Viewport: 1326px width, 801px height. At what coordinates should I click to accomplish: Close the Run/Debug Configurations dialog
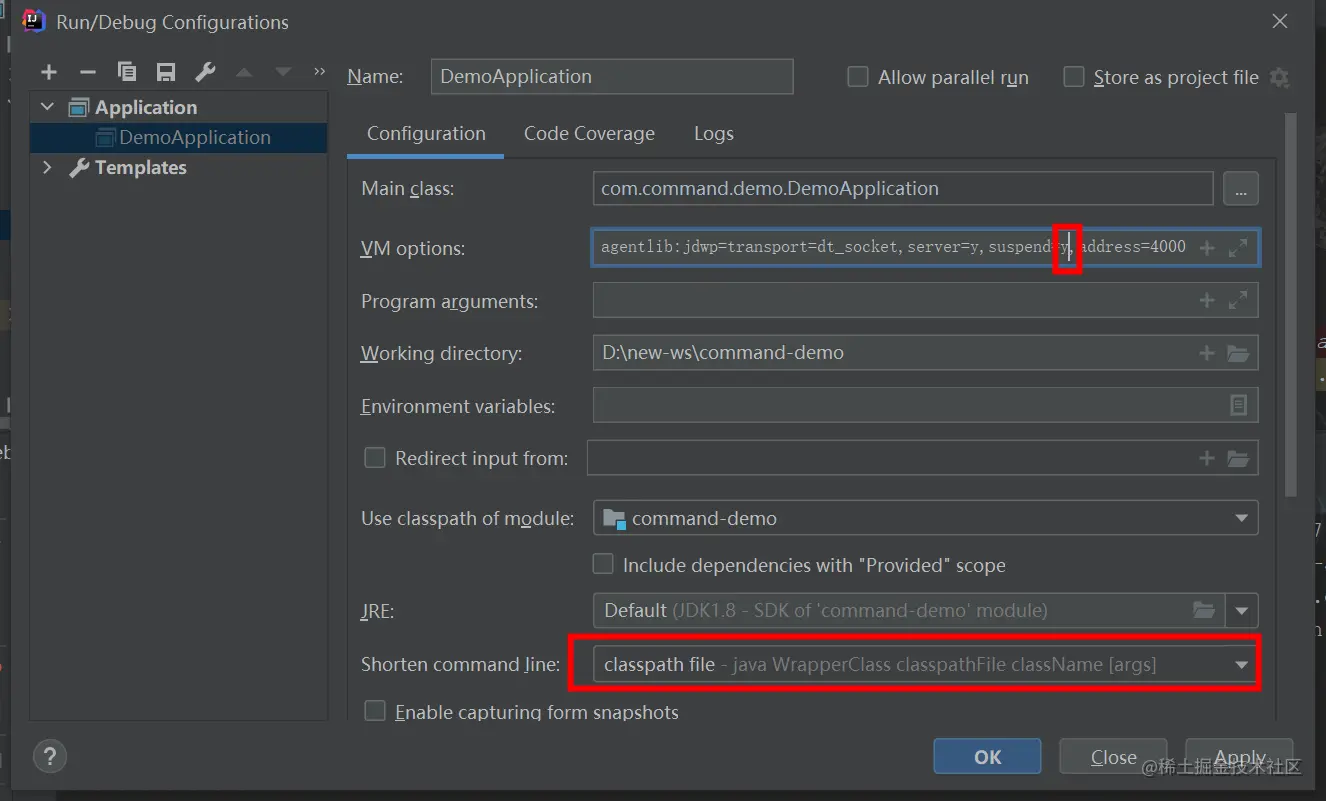[x=1280, y=21]
